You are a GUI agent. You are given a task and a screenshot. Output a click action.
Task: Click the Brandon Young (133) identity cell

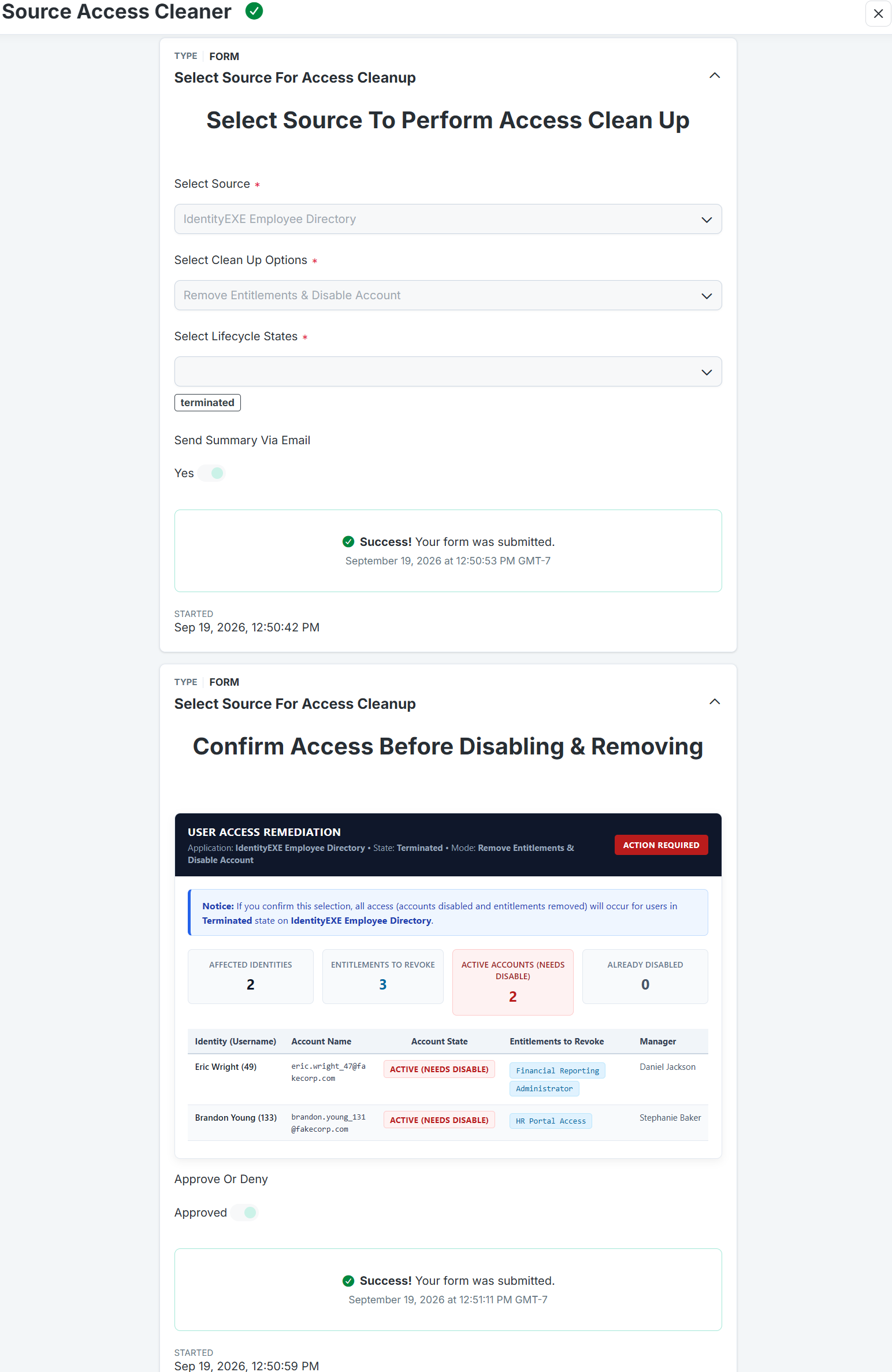[236, 1118]
